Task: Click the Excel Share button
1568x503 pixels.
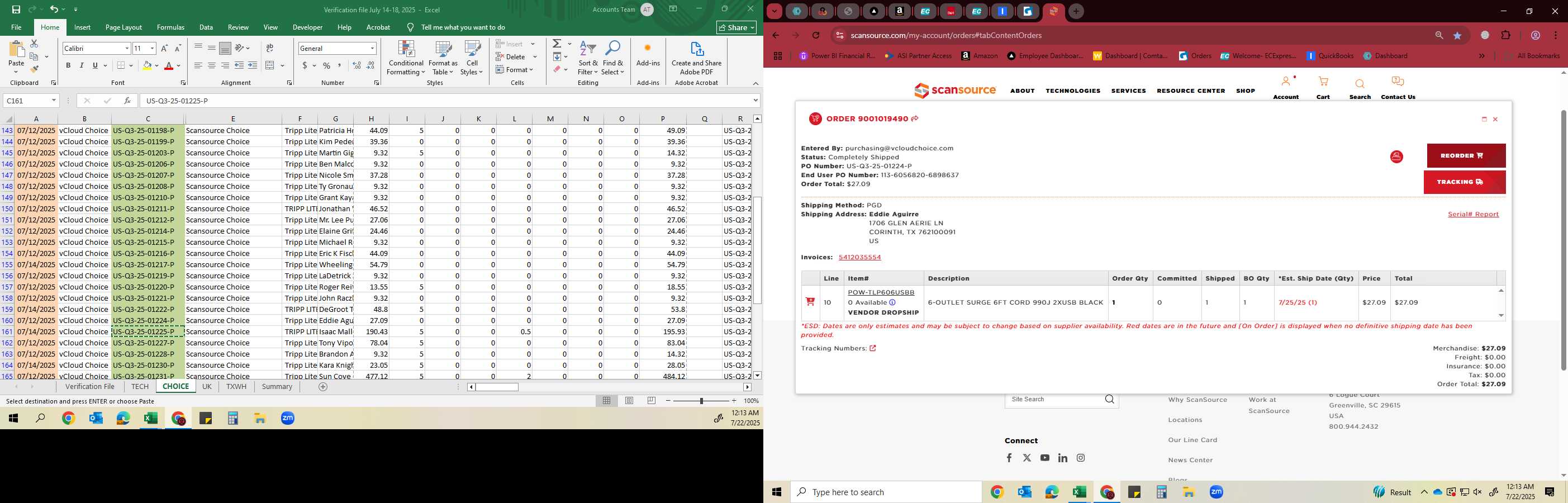Action: coord(736,27)
